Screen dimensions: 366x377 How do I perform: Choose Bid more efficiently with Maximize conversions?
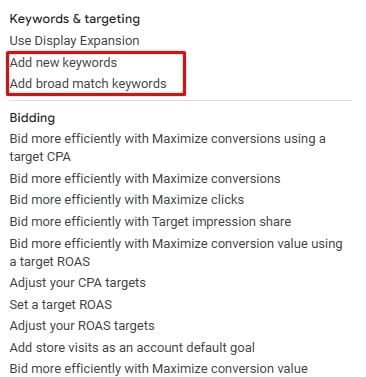click(x=145, y=178)
